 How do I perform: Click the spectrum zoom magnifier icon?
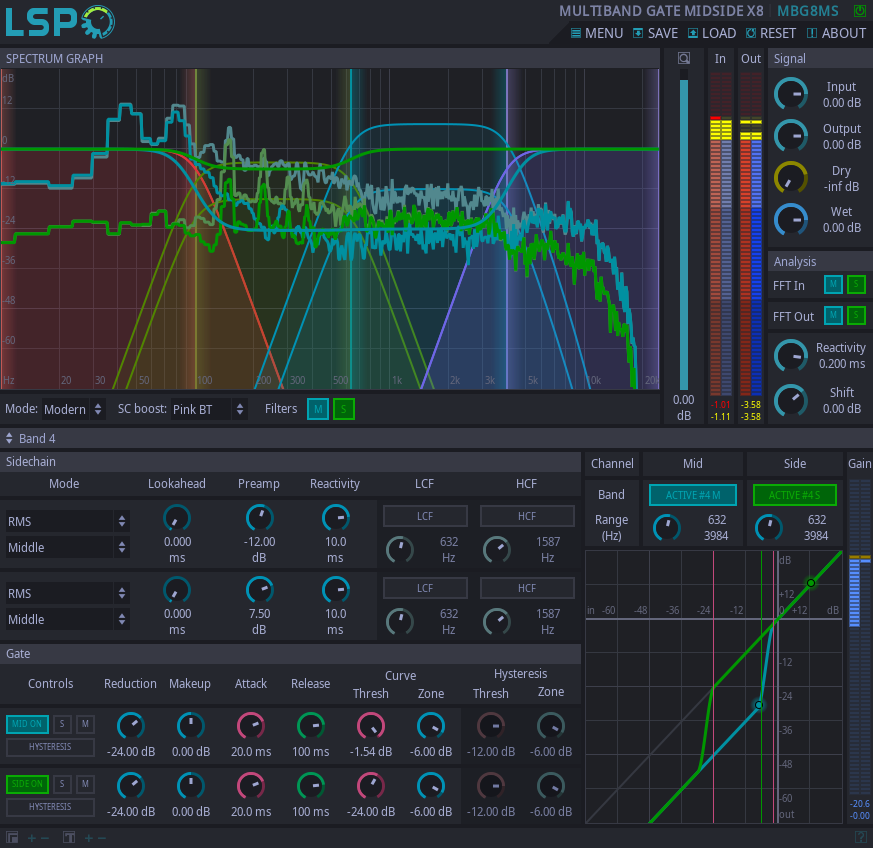684,58
